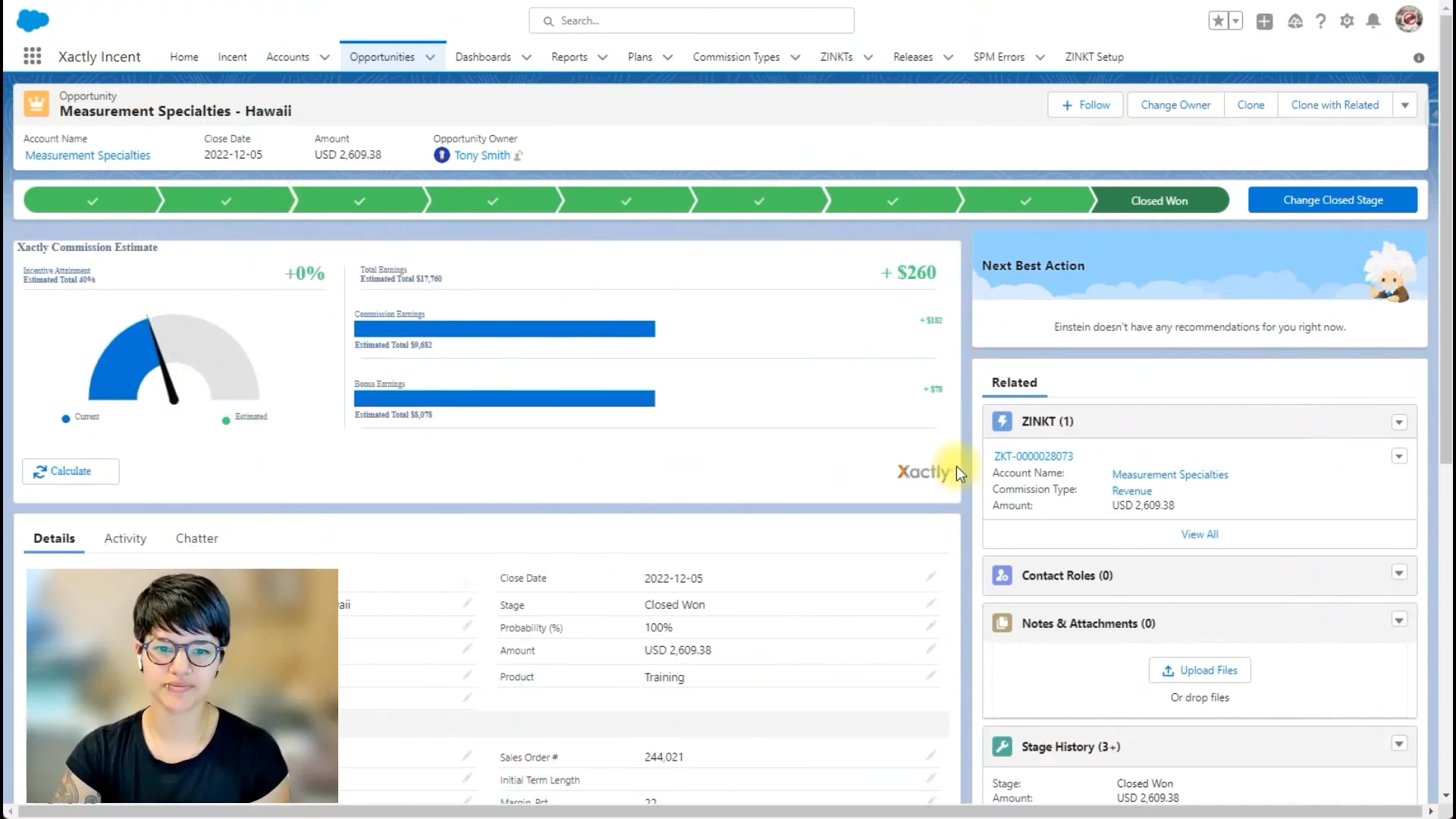
Task: Switch to the Activity tab
Action: point(125,538)
